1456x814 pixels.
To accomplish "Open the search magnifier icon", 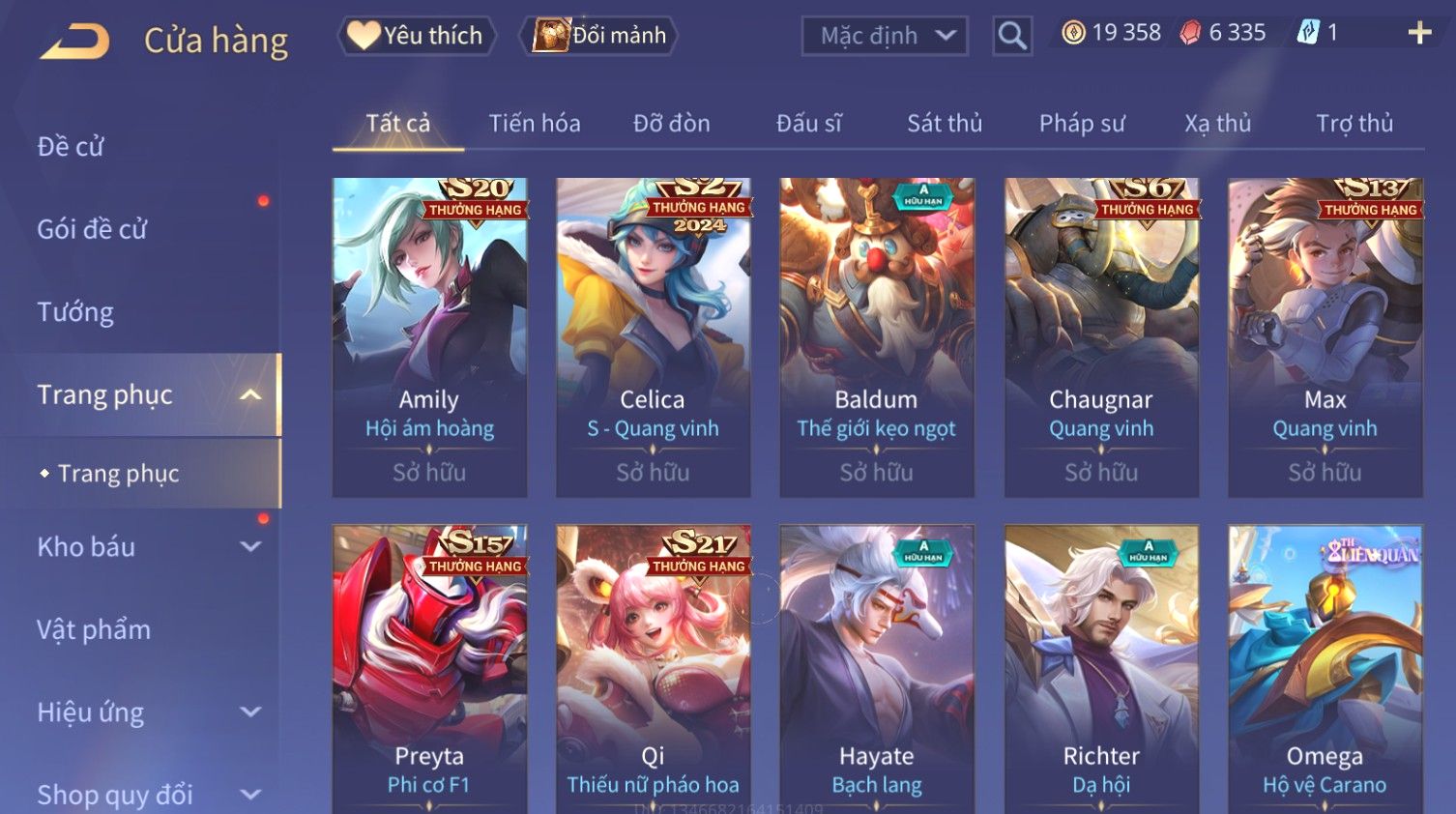I will pyautogui.click(x=1012, y=36).
